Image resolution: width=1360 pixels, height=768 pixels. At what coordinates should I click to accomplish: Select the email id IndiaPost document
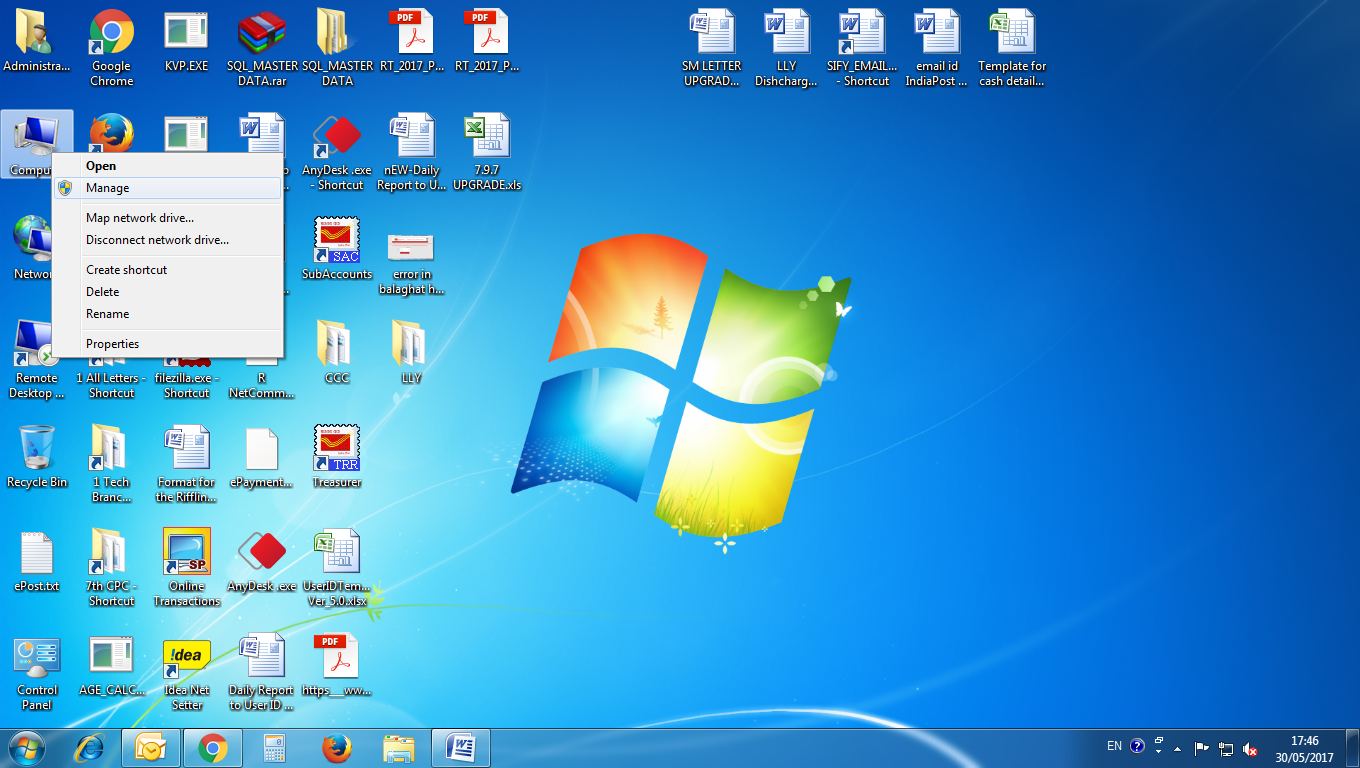(x=937, y=48)
